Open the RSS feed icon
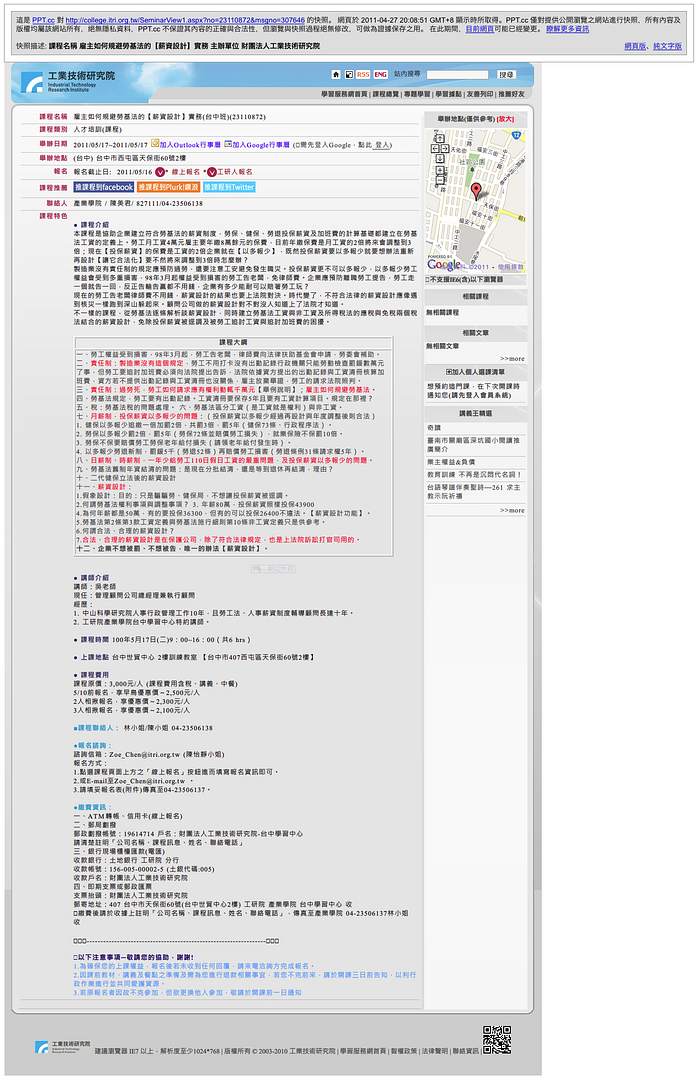Image resolution: width=698 pixels, height=1080 pixels. [363, 75]
